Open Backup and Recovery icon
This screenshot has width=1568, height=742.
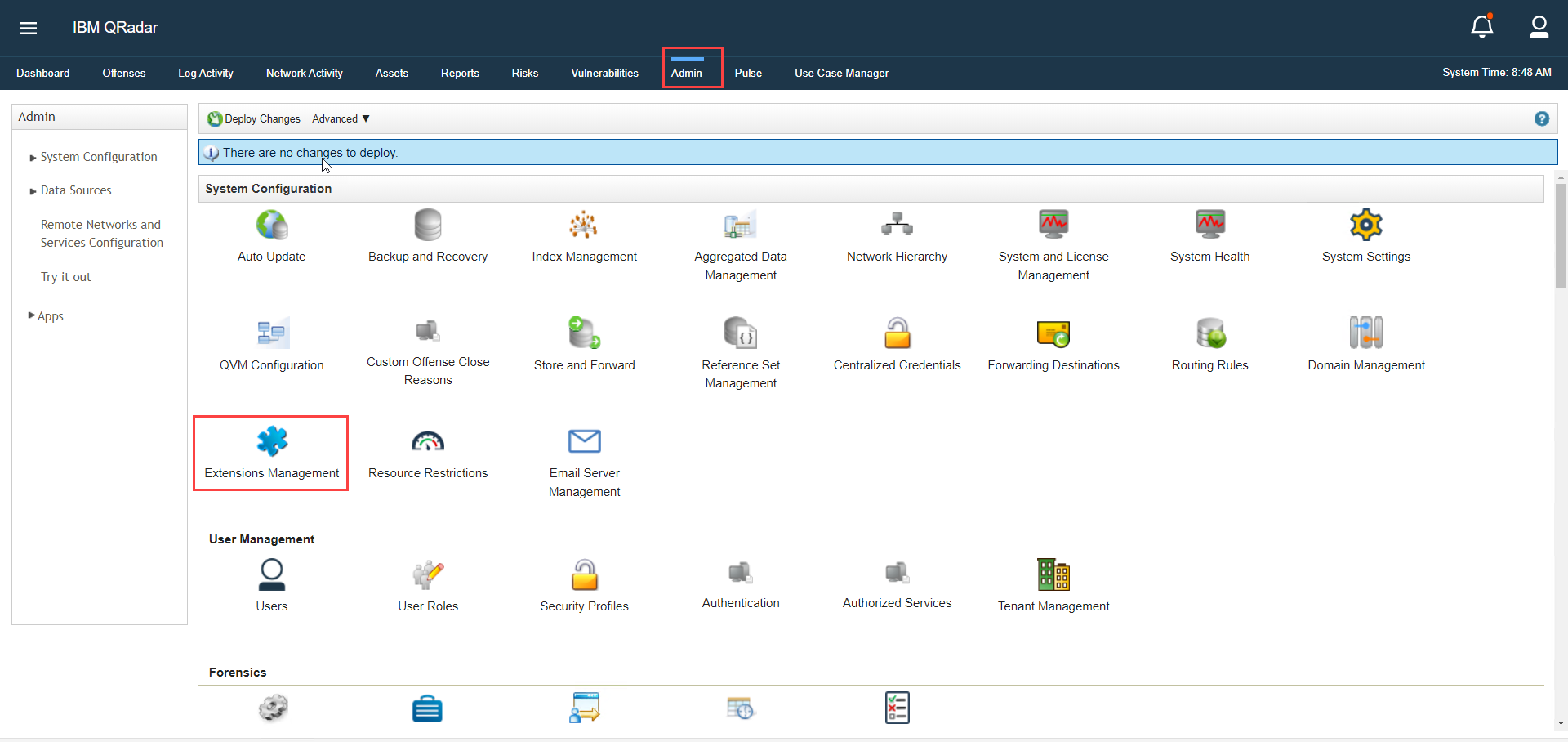[x=427, y=225]
